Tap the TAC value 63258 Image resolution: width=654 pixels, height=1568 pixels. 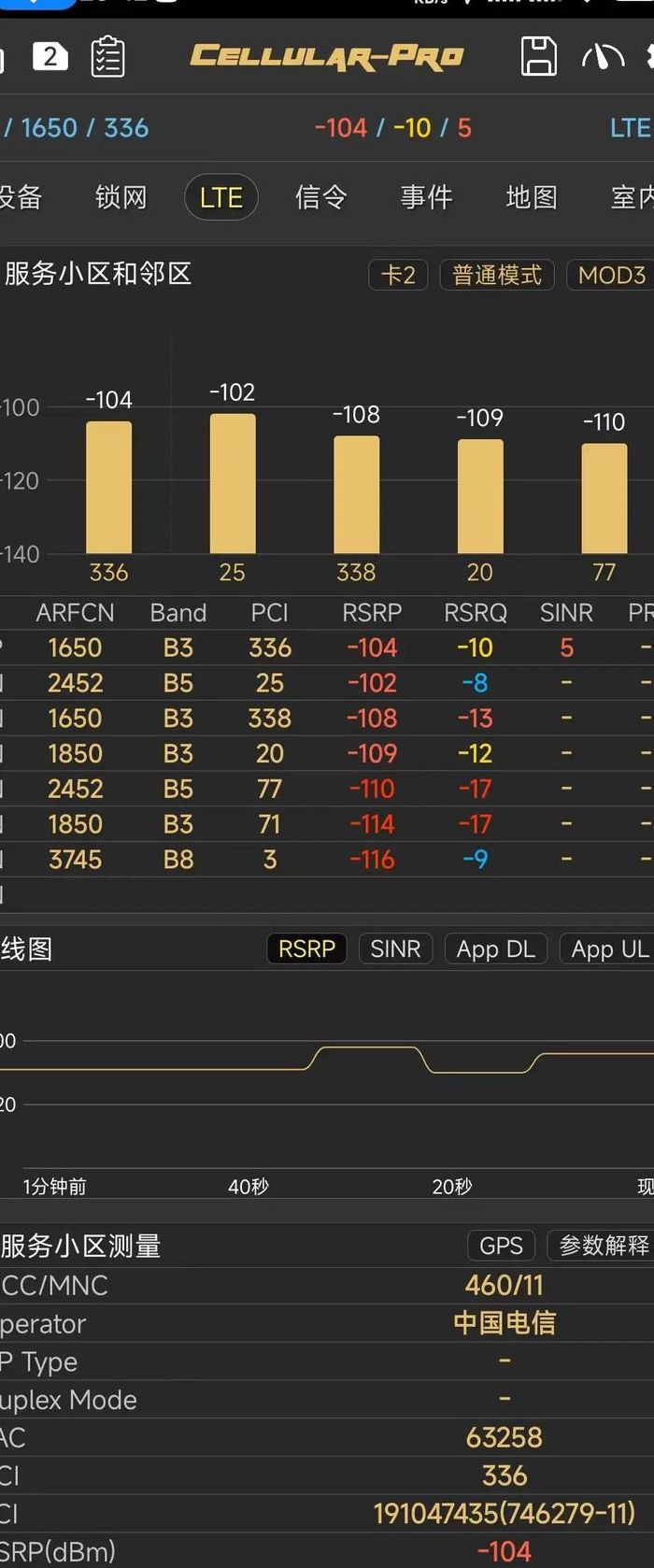coord(505,1437)
